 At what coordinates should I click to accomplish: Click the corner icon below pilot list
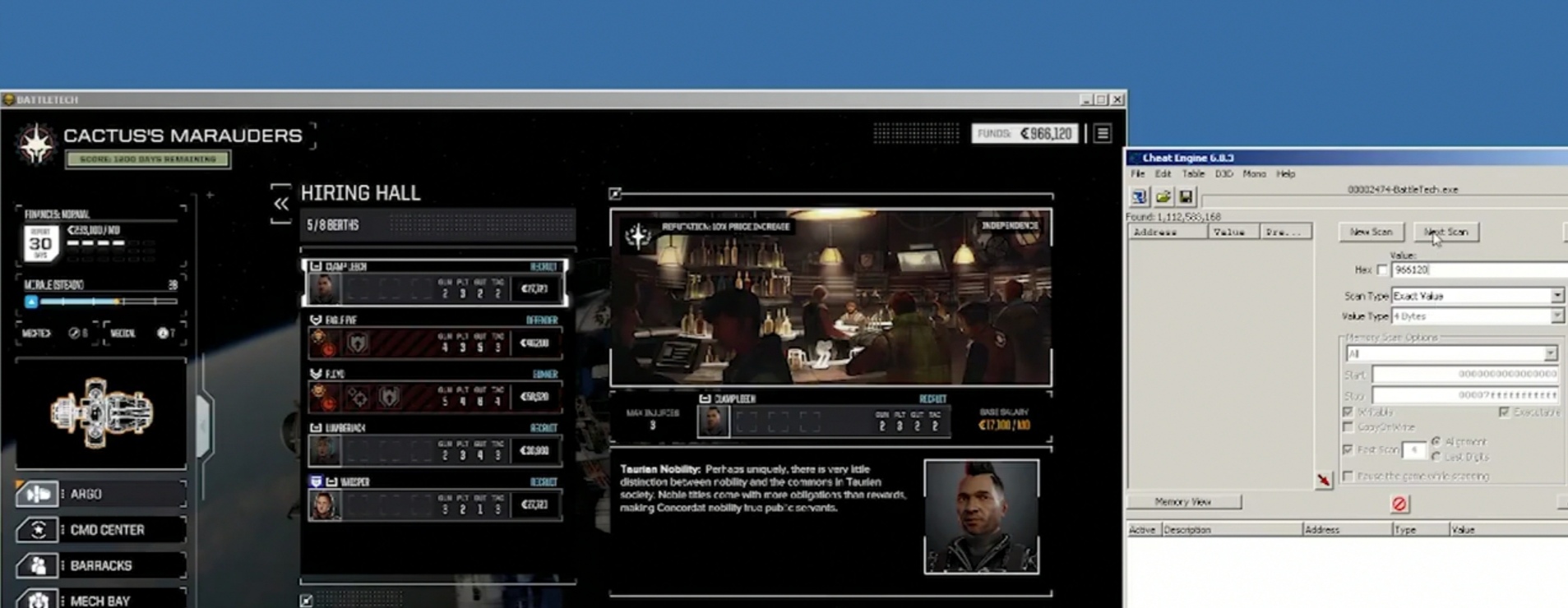[306, 601]
